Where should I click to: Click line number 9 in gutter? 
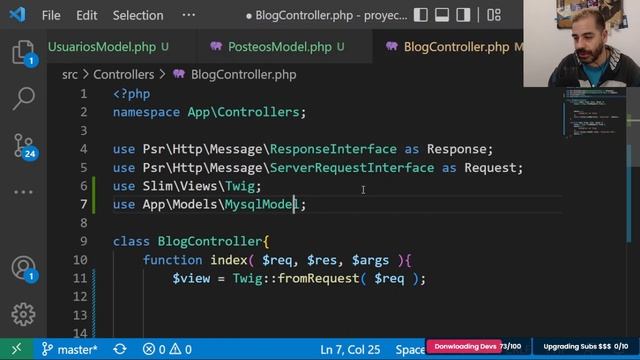pos(84,241)
